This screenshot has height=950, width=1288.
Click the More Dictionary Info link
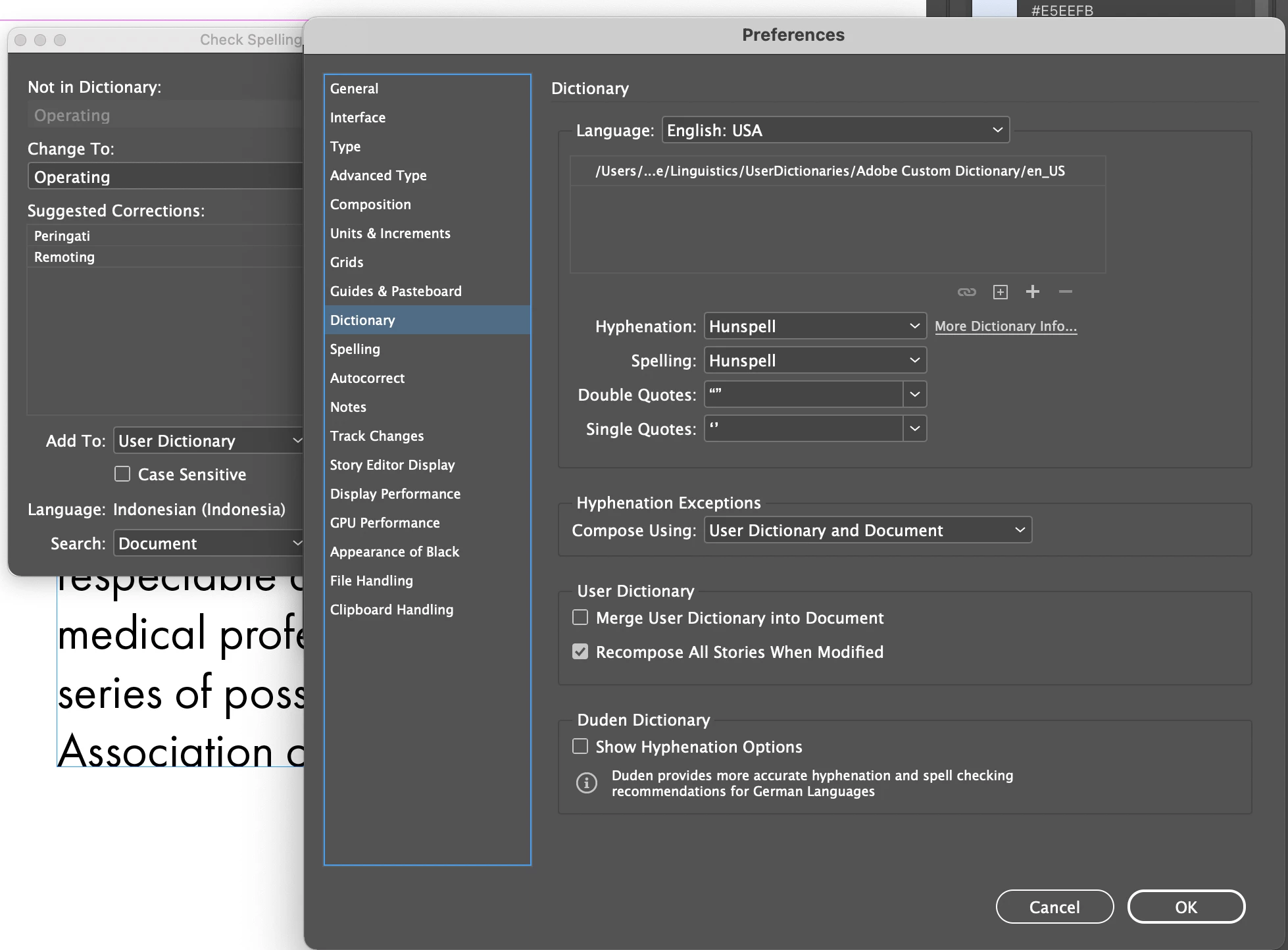[x=1005, y=326]
